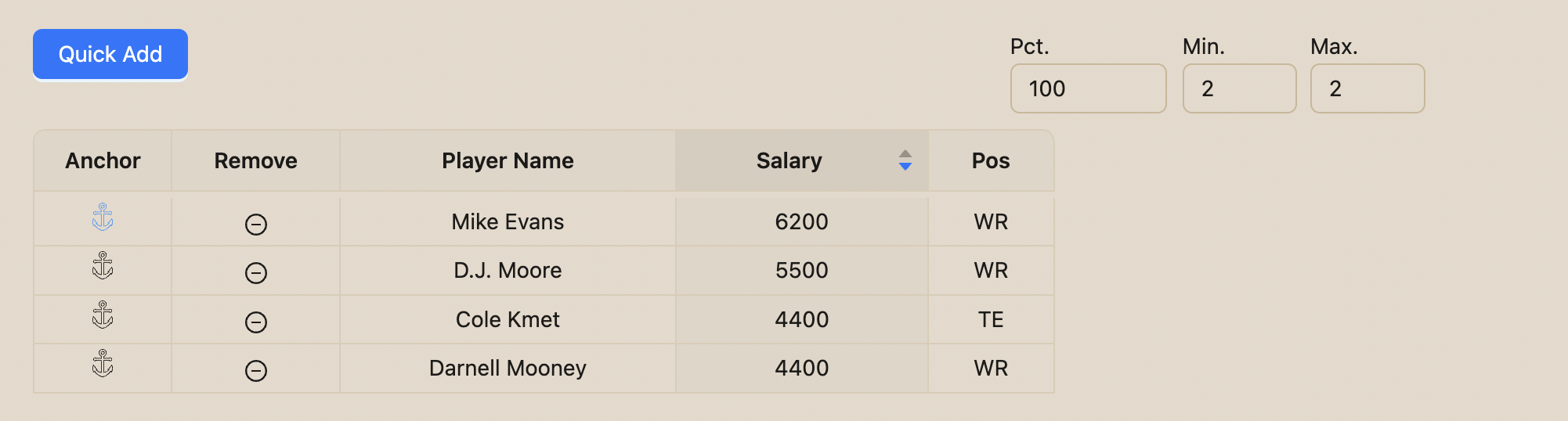This screenshot has height=421, width=1568.
Task: Focus the Pct. input field
Action: 1088,88
